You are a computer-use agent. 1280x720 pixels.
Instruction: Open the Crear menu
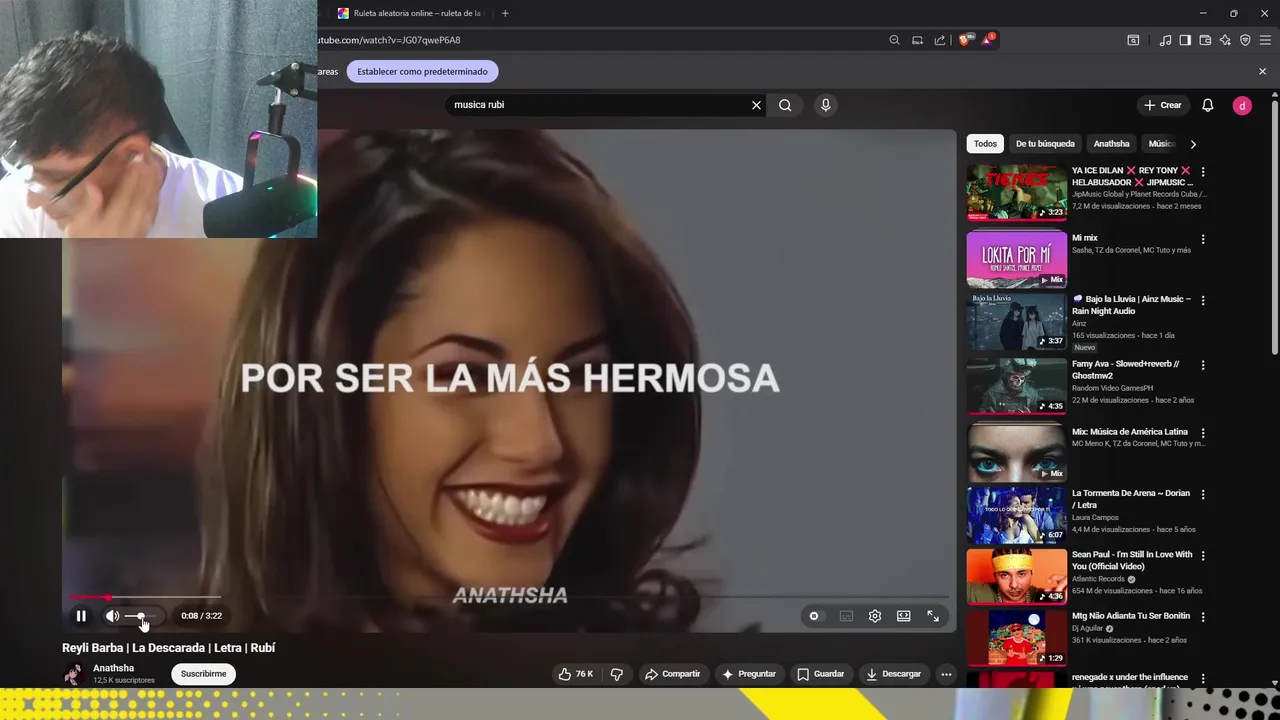(1163, 105)
